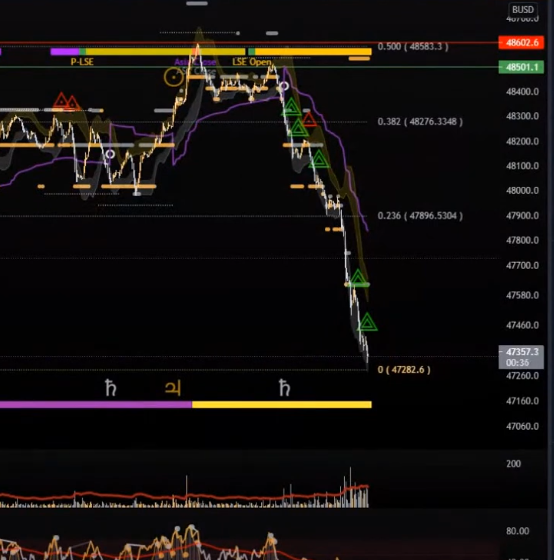Select the green 48501.1 price label
The image size is (554, 560).
(521, 67)
